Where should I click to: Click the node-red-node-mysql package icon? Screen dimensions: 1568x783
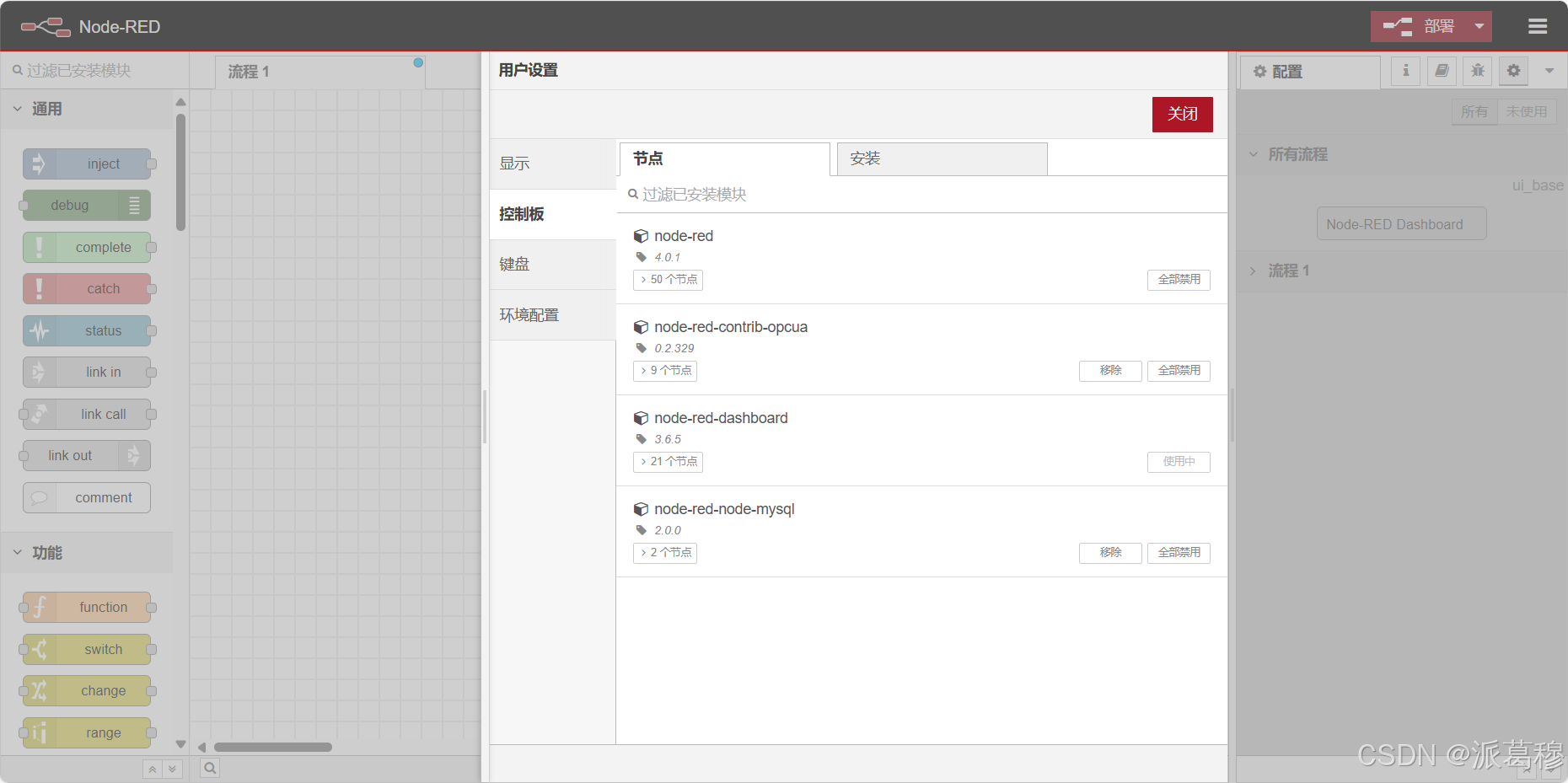point(641,509)
